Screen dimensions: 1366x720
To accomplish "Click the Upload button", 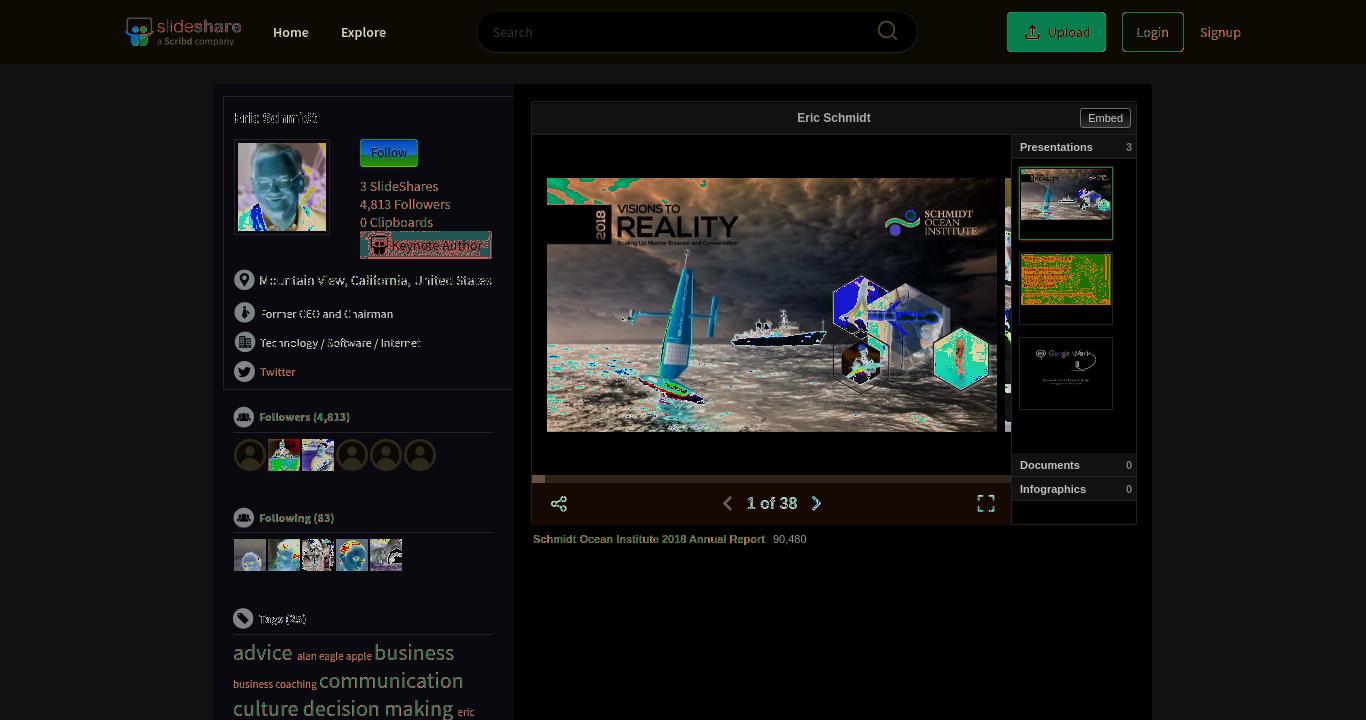I will pos(1056,32).
